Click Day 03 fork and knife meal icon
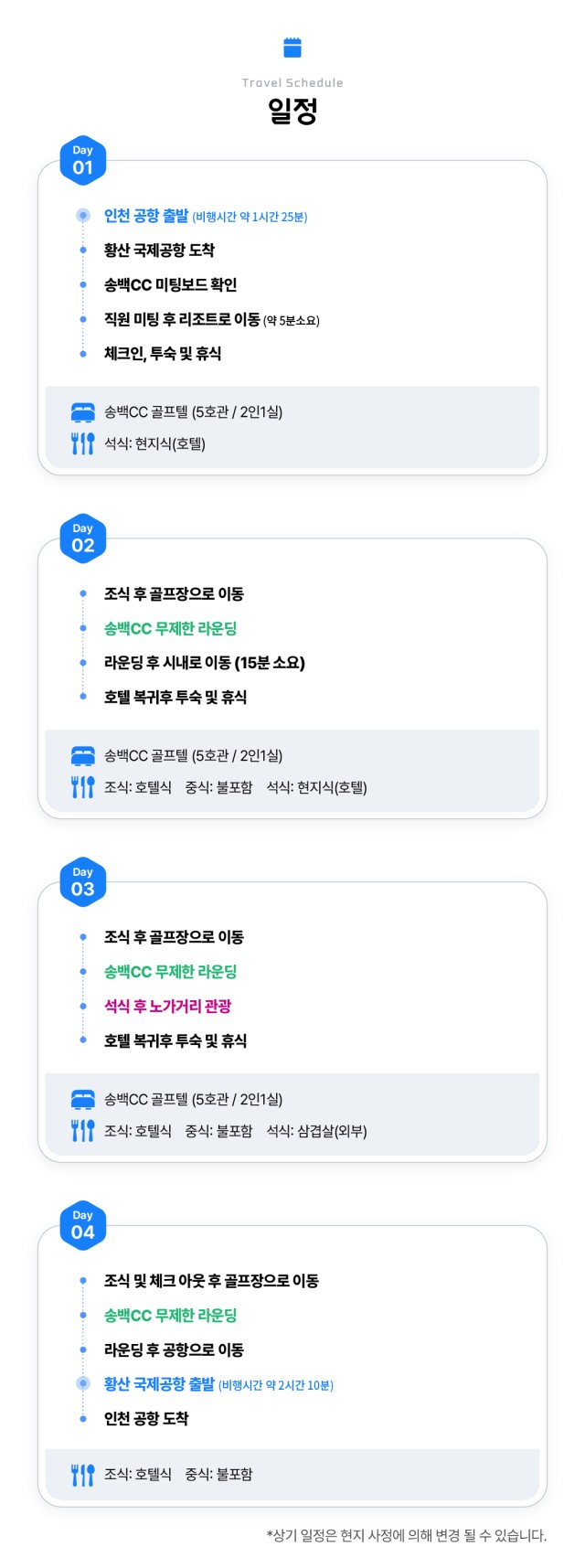The image size is (585, 1568). 83,1131
